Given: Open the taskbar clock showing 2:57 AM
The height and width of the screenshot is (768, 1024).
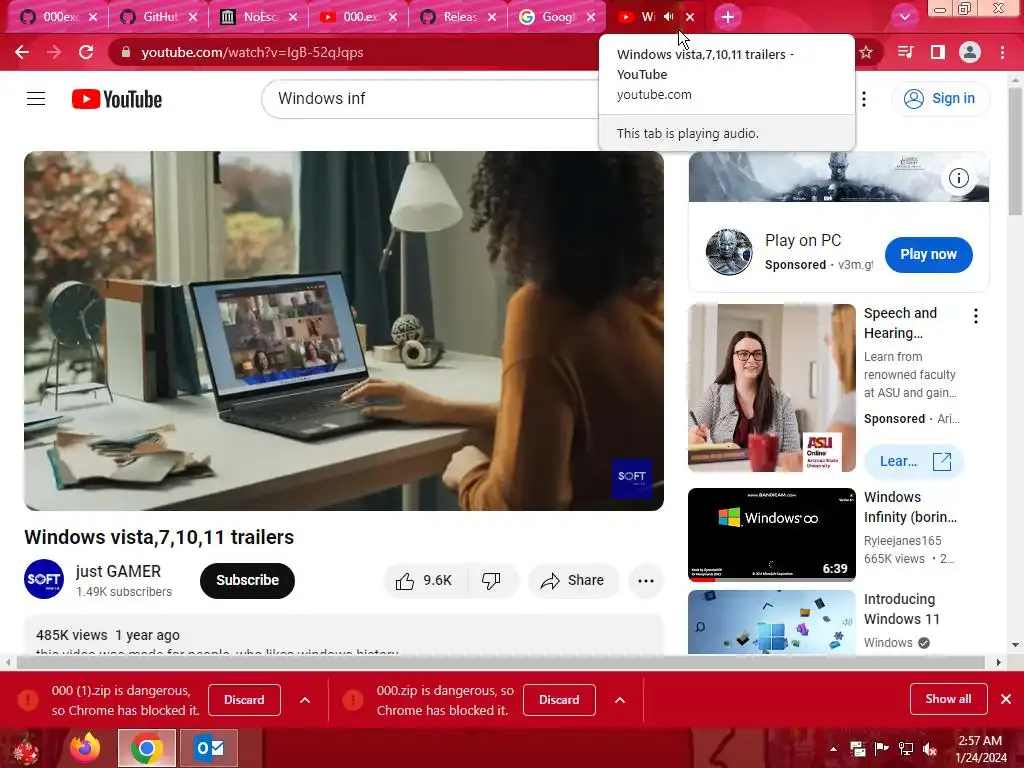Looking at the screenshot, I should [981, 749].
